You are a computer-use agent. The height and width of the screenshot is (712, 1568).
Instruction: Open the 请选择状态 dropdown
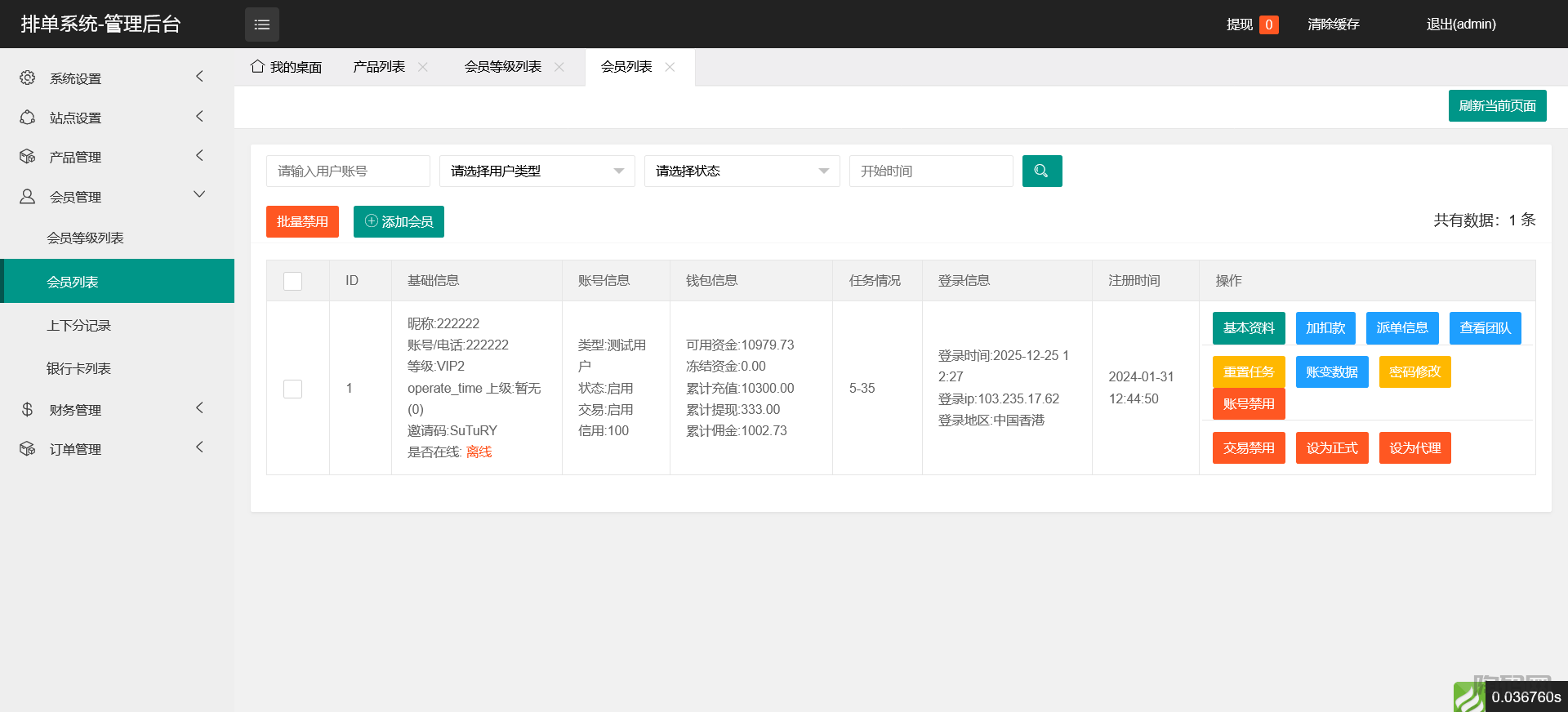click(742, 171)
